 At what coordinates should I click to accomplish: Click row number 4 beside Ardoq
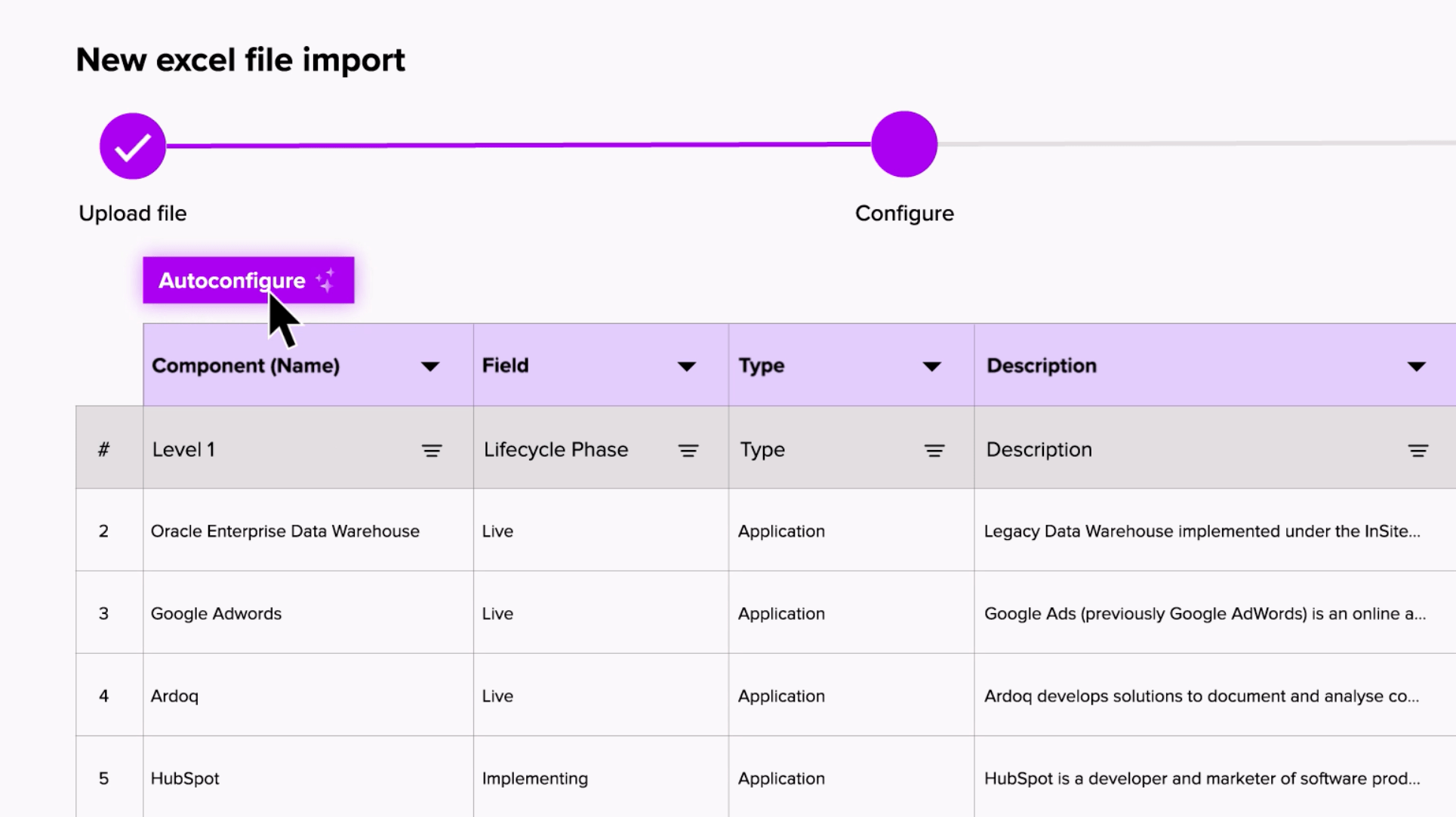[x=104, y=695]
